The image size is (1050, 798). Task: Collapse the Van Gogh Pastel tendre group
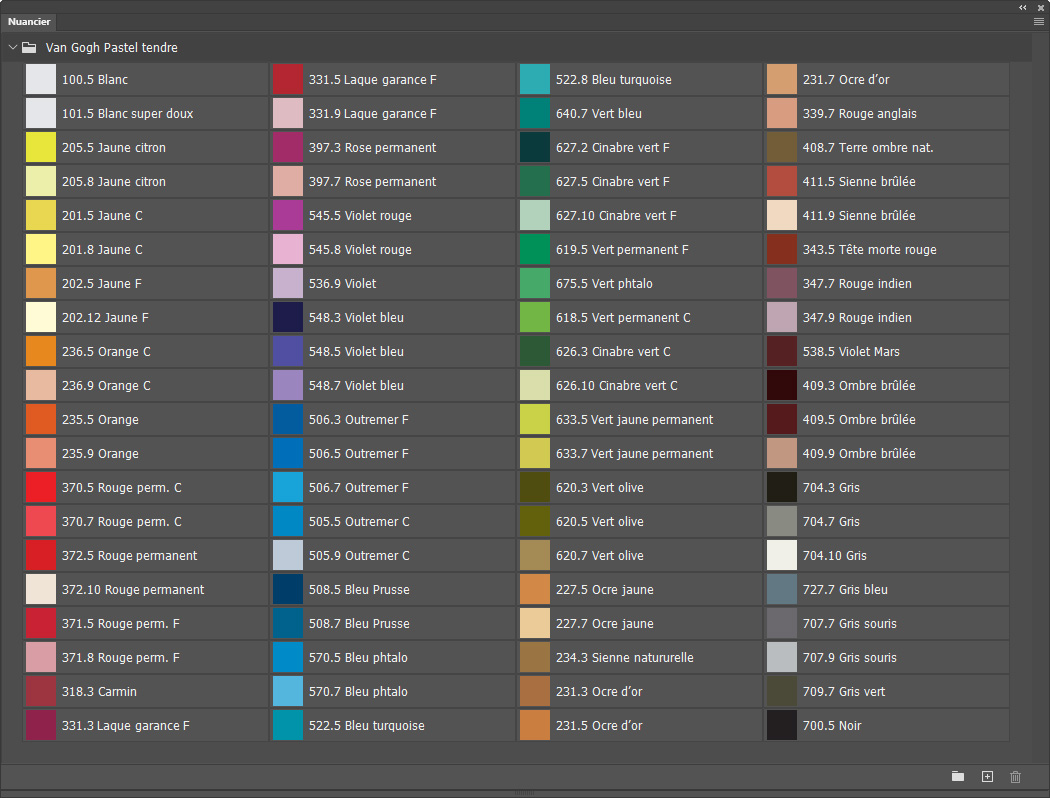click(12, 48)
